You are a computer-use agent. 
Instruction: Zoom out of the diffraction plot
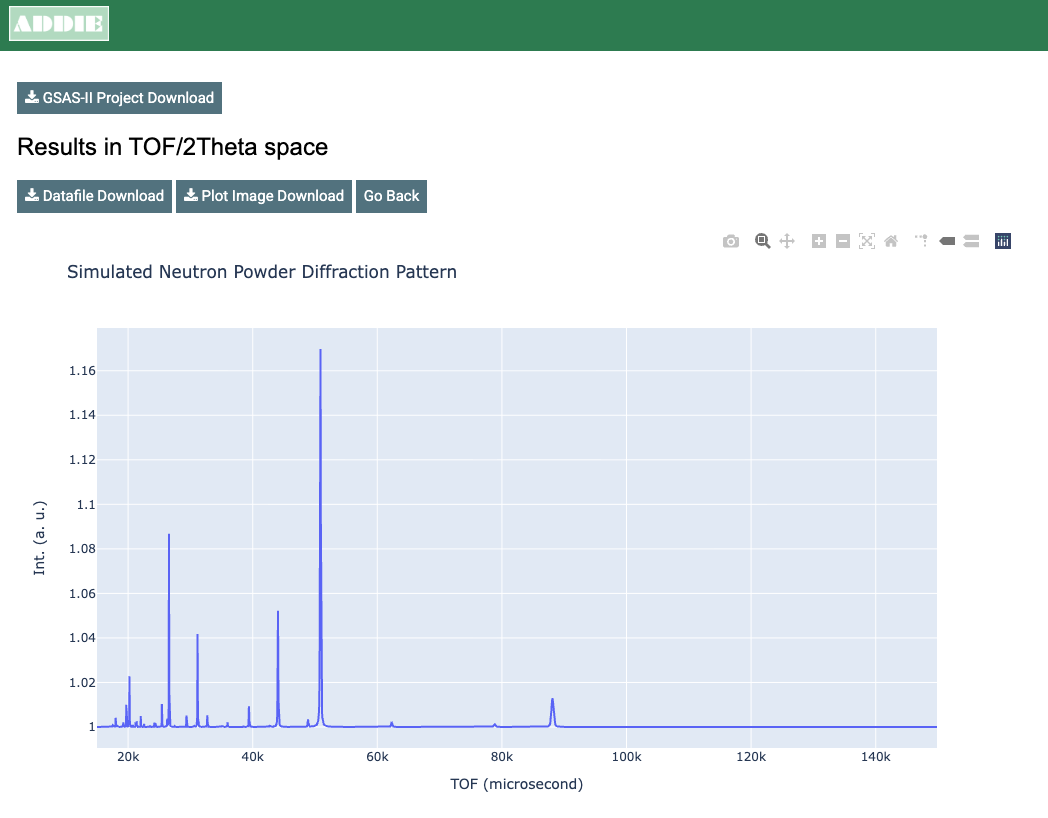pyautogui.click(x=843, y=241)
